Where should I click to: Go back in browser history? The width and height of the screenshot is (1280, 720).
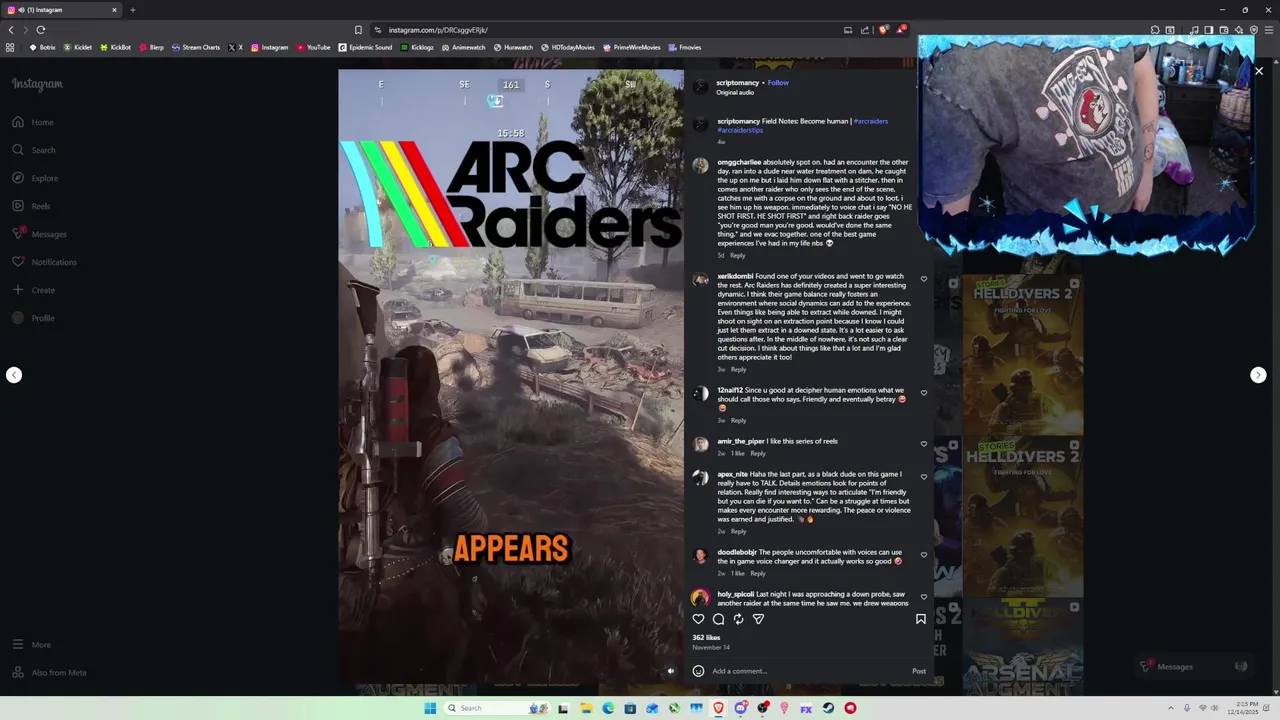pyautogui.click(x=11, y=30)
